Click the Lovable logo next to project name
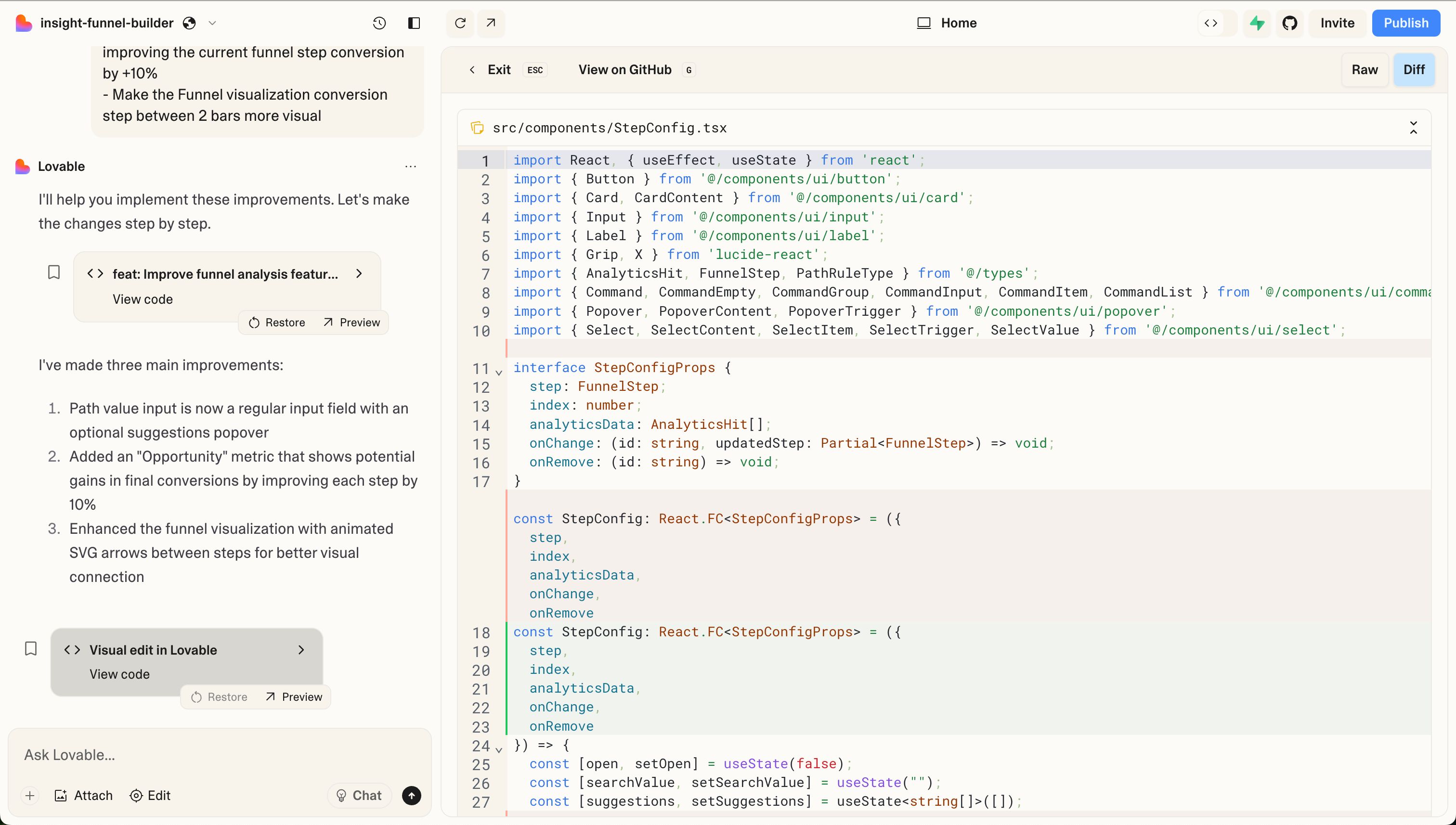The image size is (1456, 825). [23, 23]
